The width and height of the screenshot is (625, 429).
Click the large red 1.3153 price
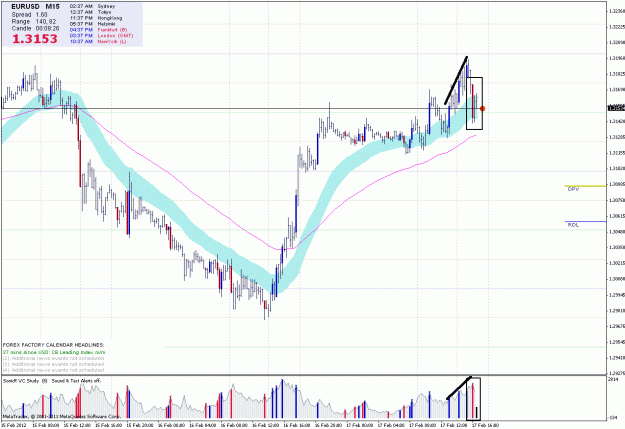(x=35, y=39)
